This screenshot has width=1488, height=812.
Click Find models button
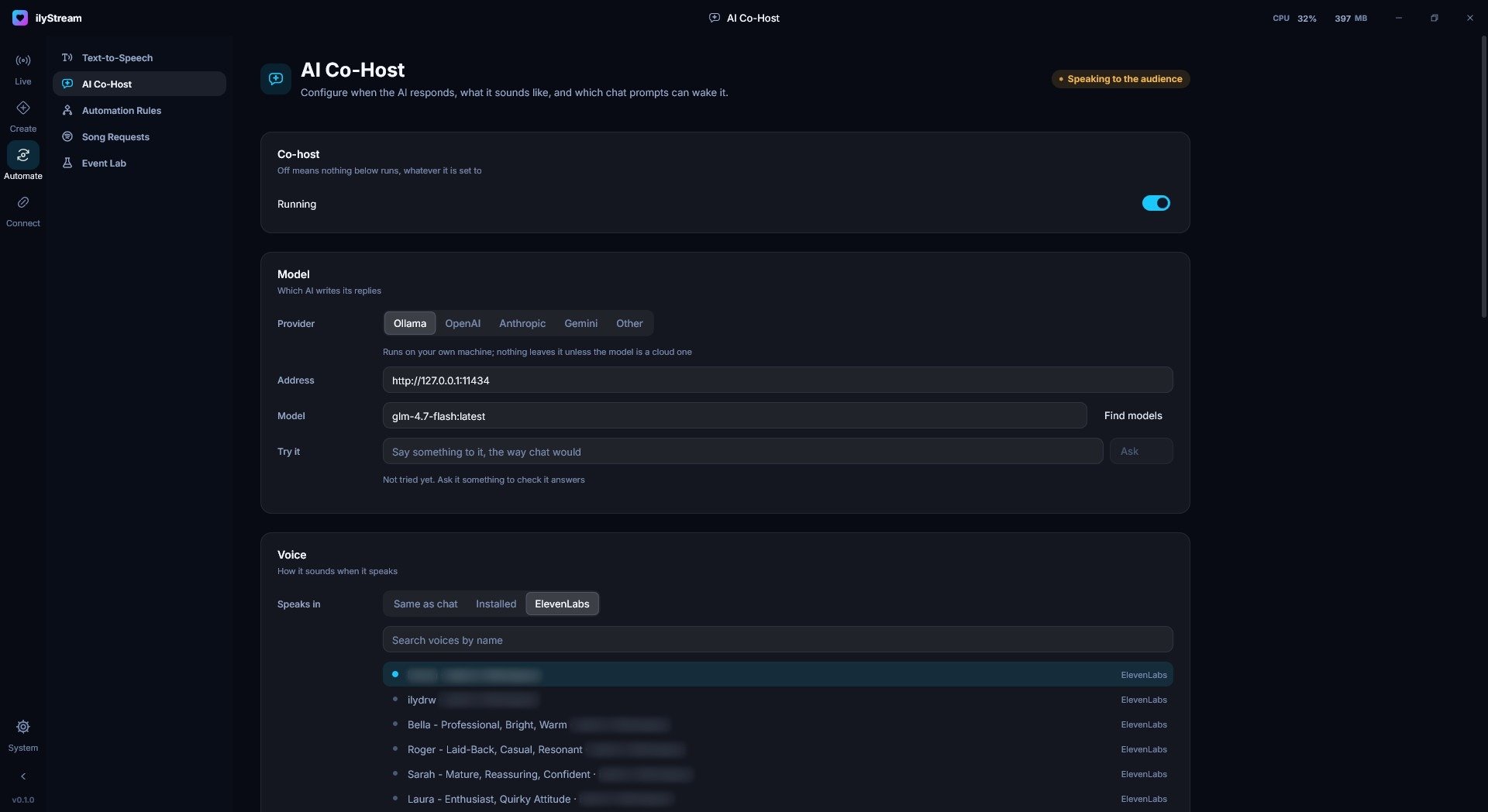tap(1133, 416)
